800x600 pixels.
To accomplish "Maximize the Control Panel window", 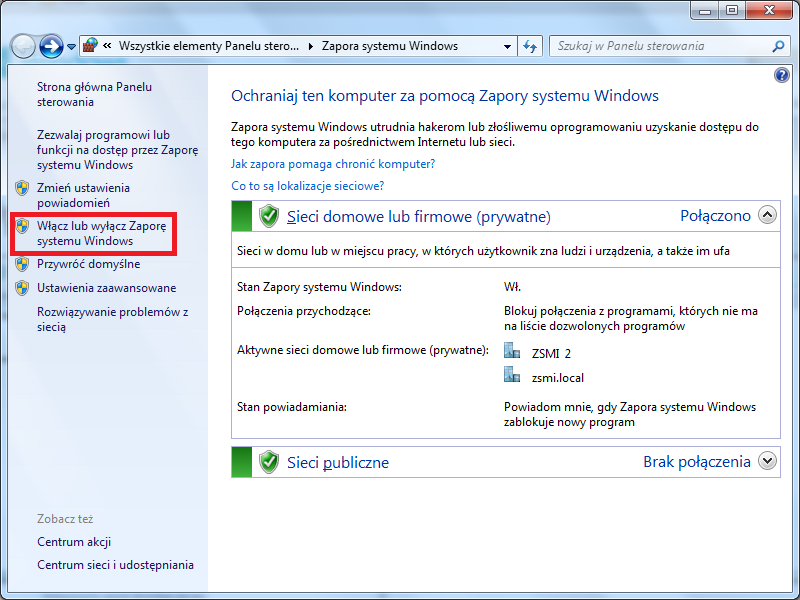I will click(x=732, y=10).
